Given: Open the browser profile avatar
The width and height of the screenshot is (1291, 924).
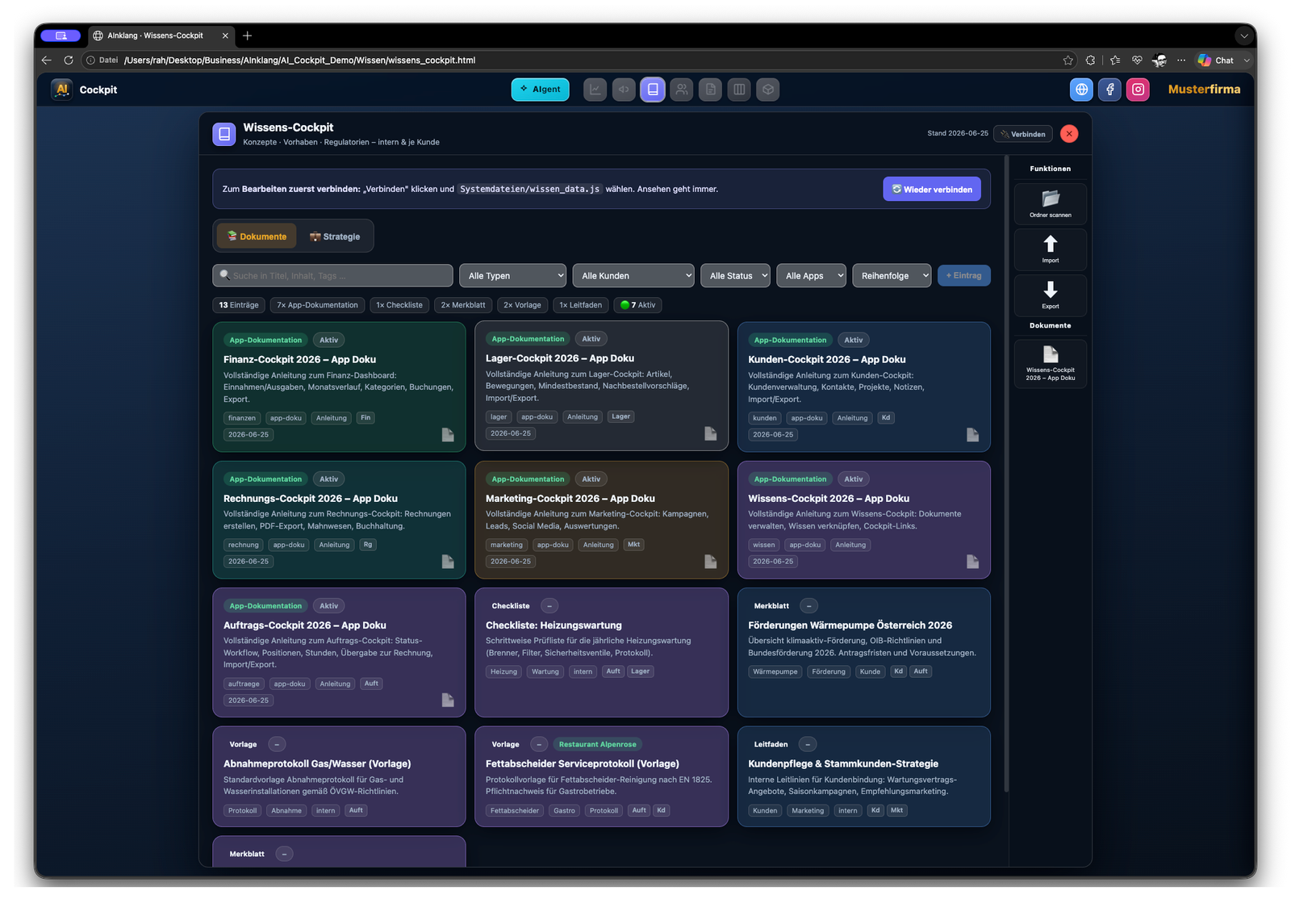Looking at the screenshot, I should (1159, 61).
